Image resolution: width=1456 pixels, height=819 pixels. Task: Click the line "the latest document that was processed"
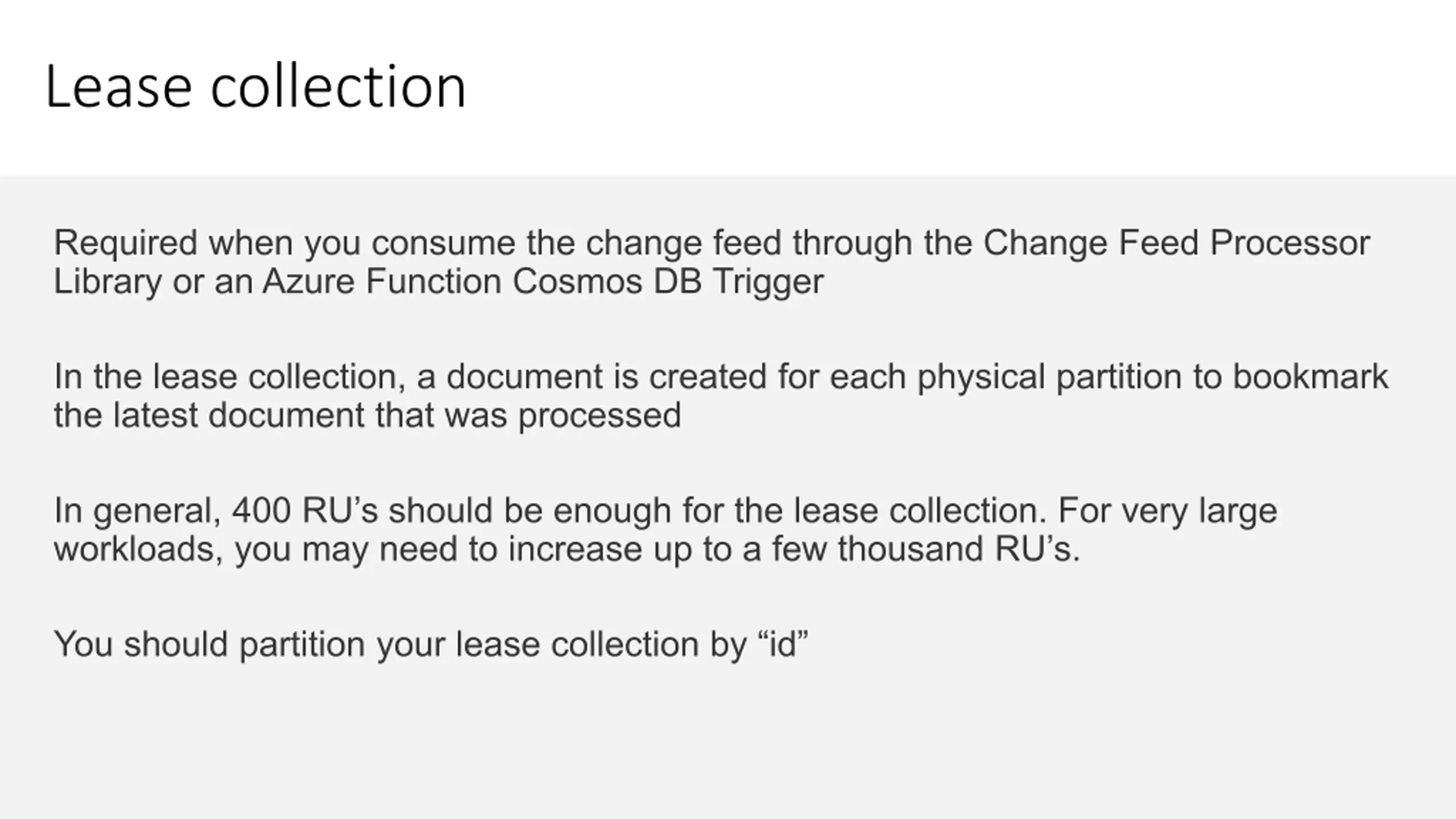tap(367, 415)
